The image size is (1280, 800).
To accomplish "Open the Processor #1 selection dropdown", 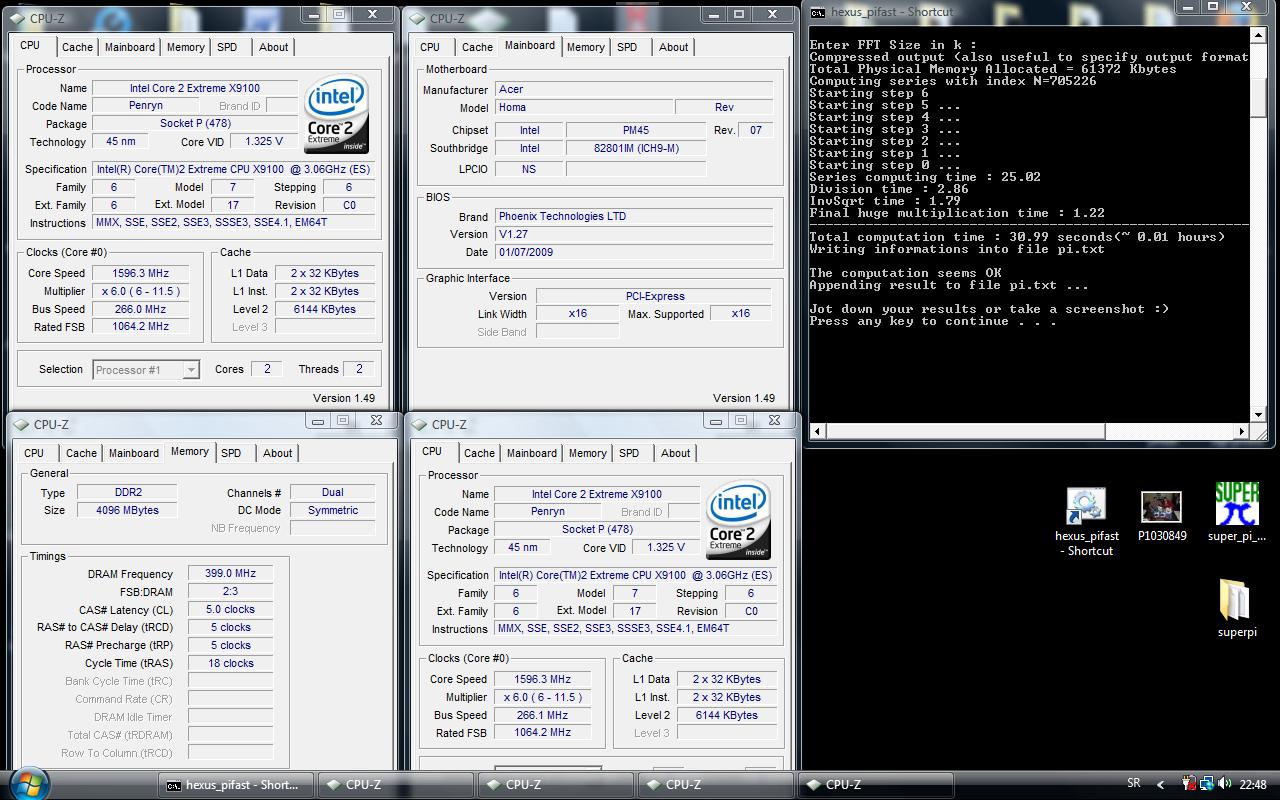I will pos(146,370).
